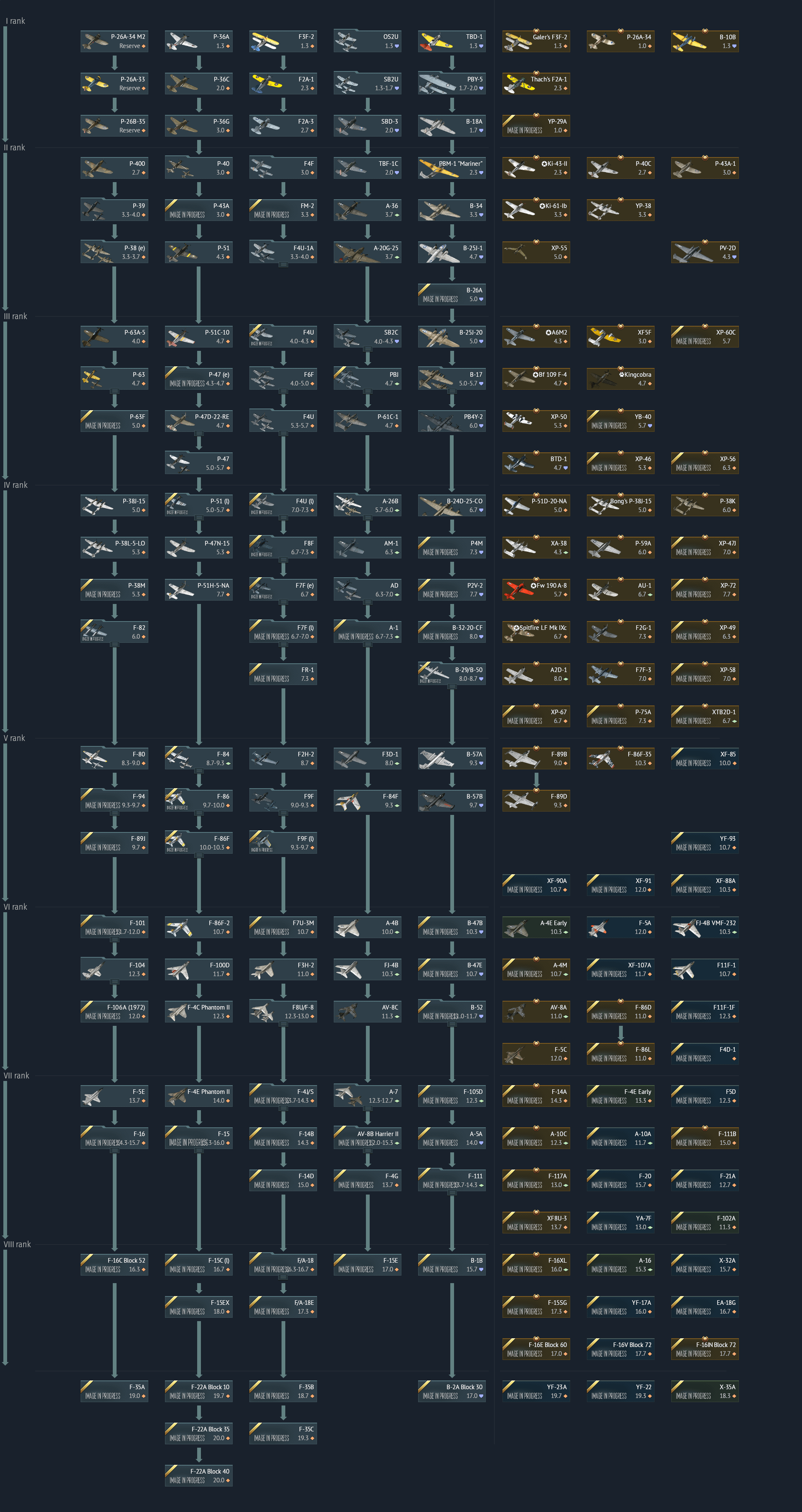The height and width of the screenshot is (1512, 802).
Task: Select the Spitfire LF Mk IXc card
Action: [x=536, y=632]
